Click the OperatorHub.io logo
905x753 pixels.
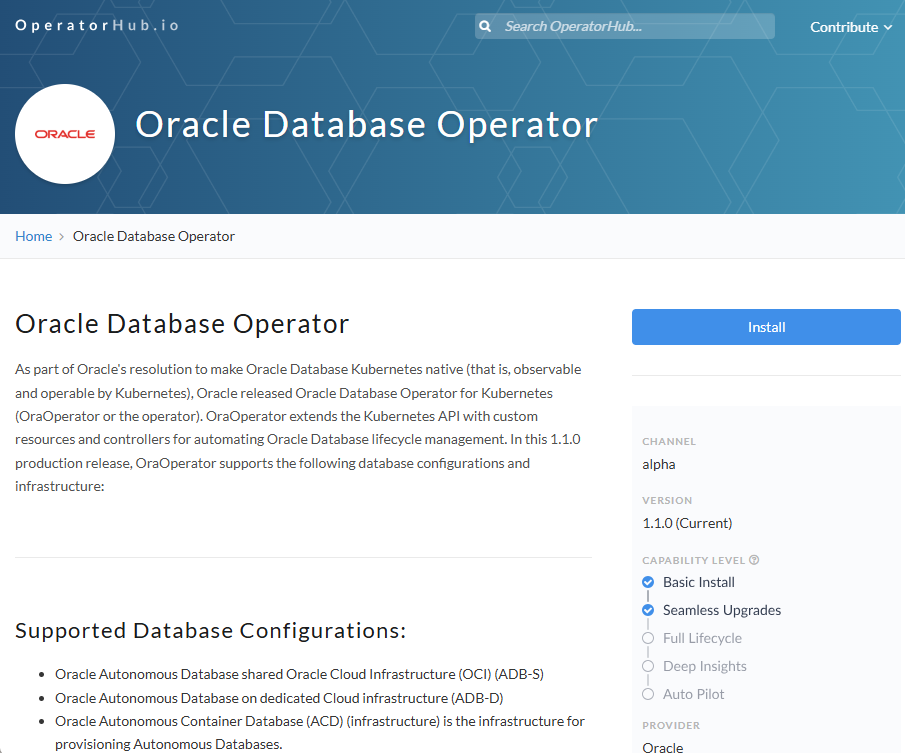pos(96,25)
